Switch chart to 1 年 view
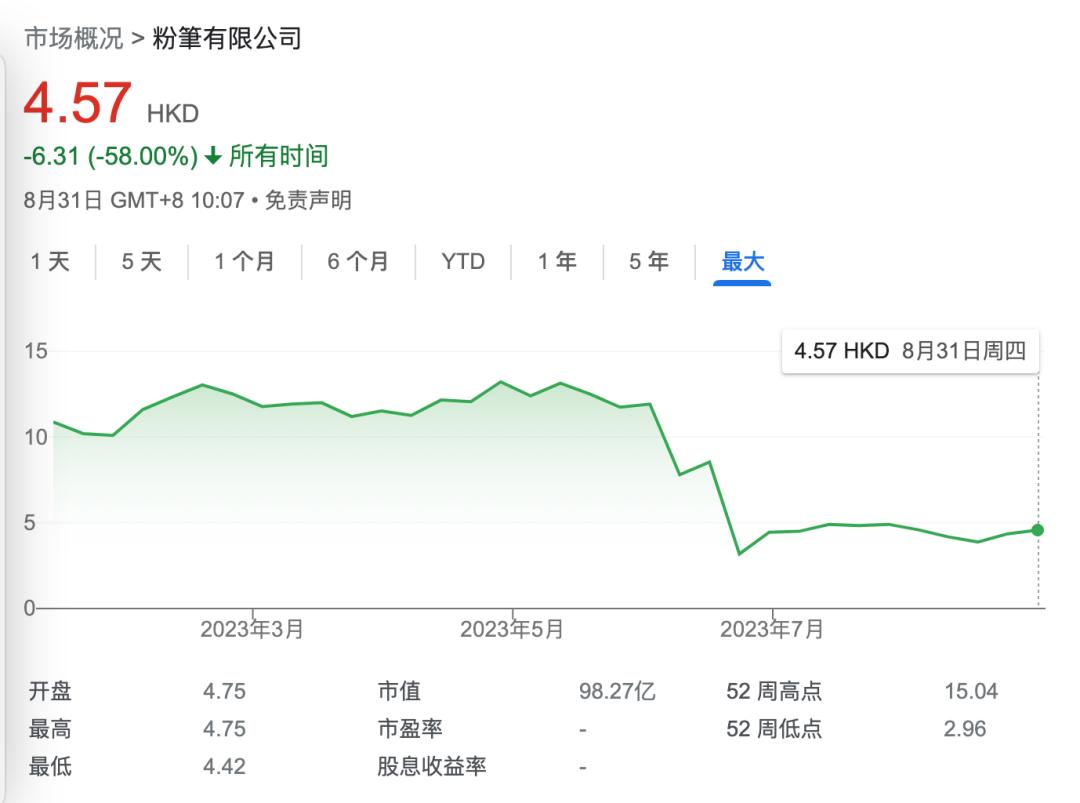This screenshot has width=1080, height=803. click(x=557, y=262)
